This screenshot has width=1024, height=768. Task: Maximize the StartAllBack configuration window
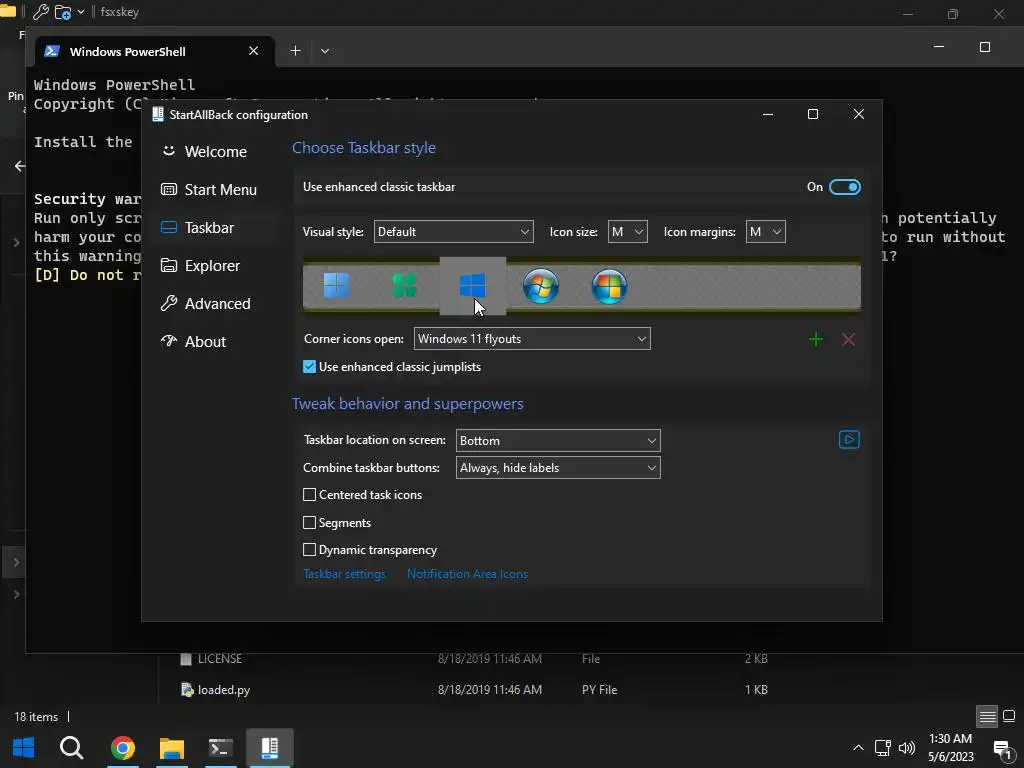point(812,114)
